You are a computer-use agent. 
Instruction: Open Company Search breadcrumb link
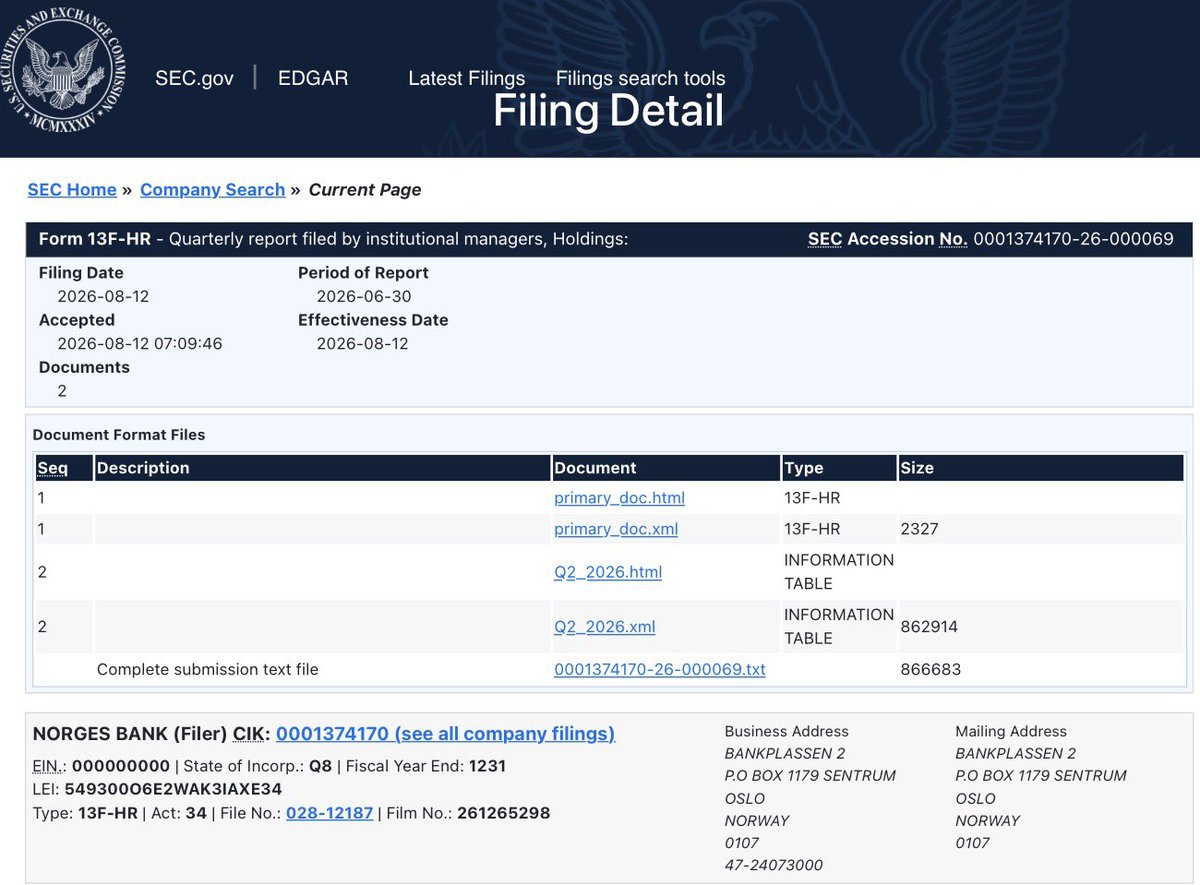212,190
